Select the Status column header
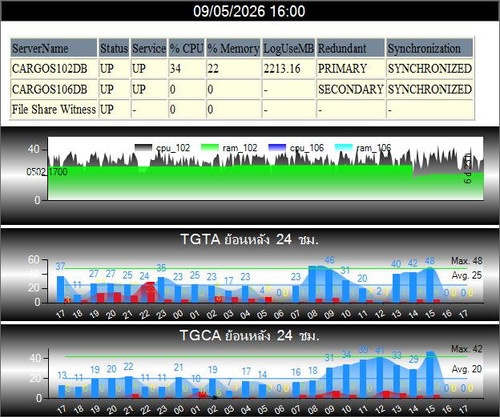 tap(114, 48)
